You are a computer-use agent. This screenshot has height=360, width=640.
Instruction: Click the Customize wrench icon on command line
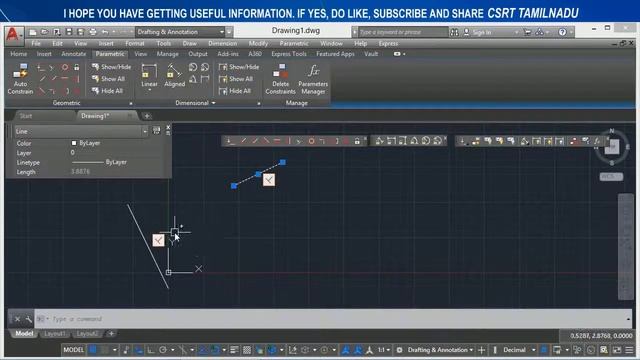28,319
